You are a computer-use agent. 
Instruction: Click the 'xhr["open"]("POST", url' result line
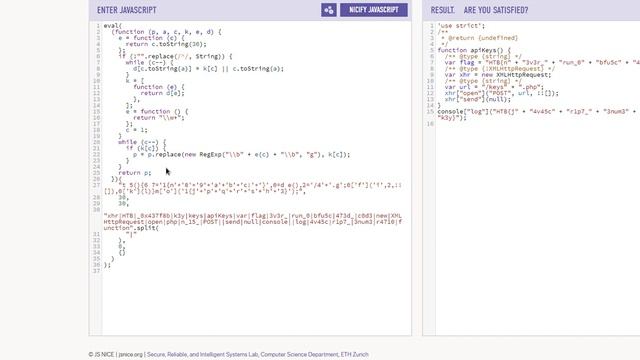click(x=502, y=93)
